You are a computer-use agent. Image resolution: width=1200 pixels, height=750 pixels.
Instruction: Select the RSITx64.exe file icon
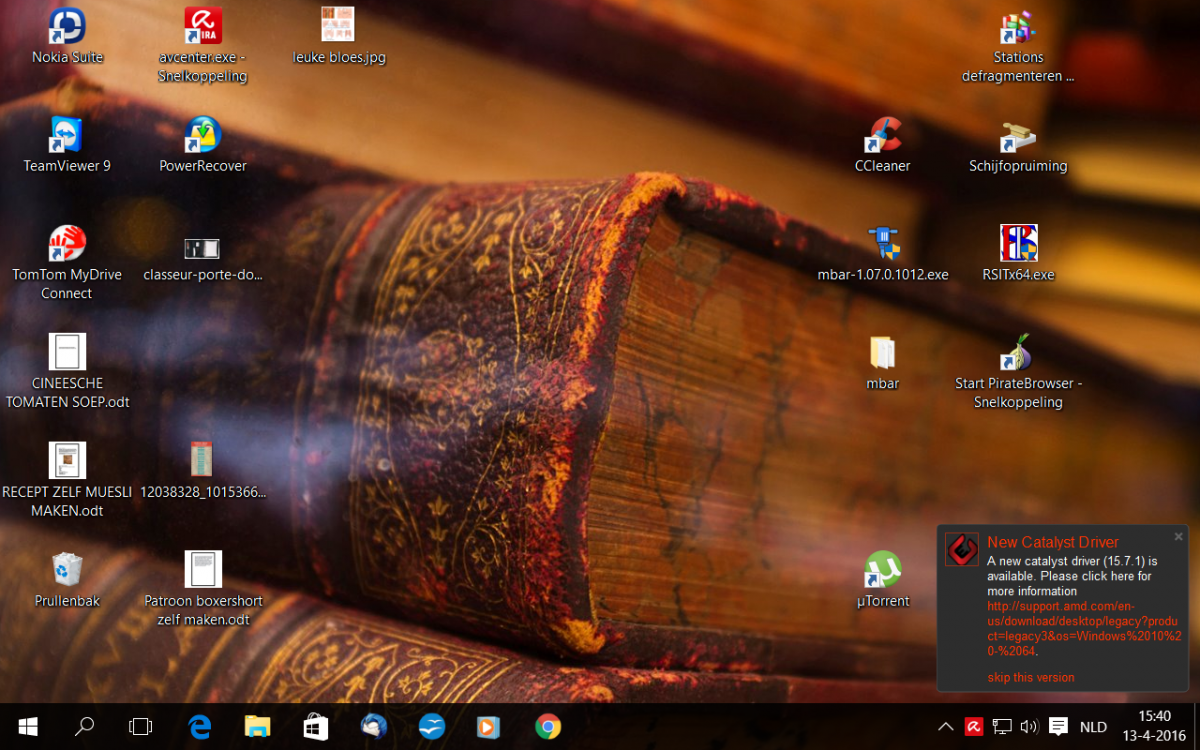[1018, 244]
